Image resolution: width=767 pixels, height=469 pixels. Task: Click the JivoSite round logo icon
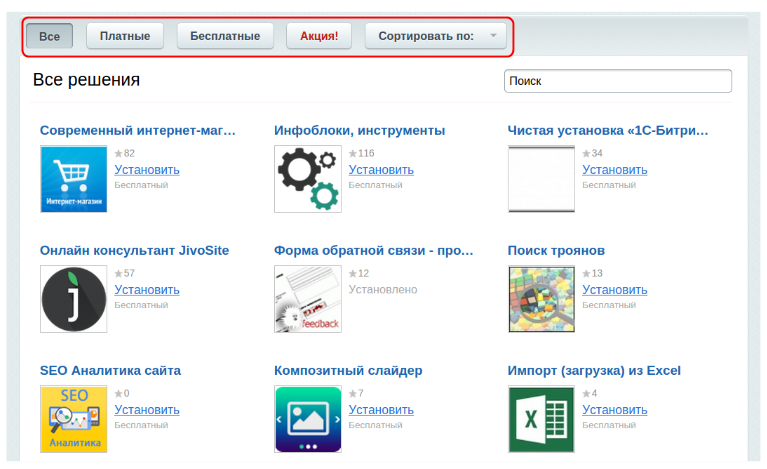pyautogui.click(x=74, y=299)
